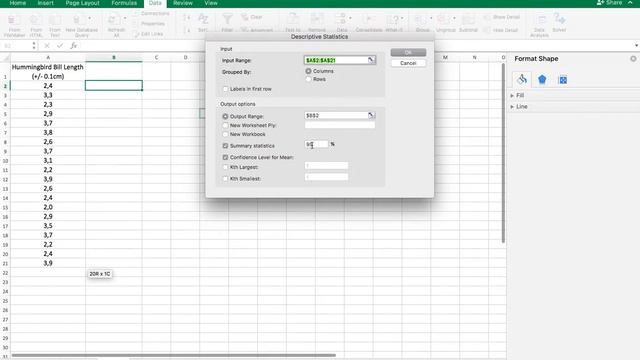Click the formula bar confirm checkmark
640x360 pixels.
60,46
